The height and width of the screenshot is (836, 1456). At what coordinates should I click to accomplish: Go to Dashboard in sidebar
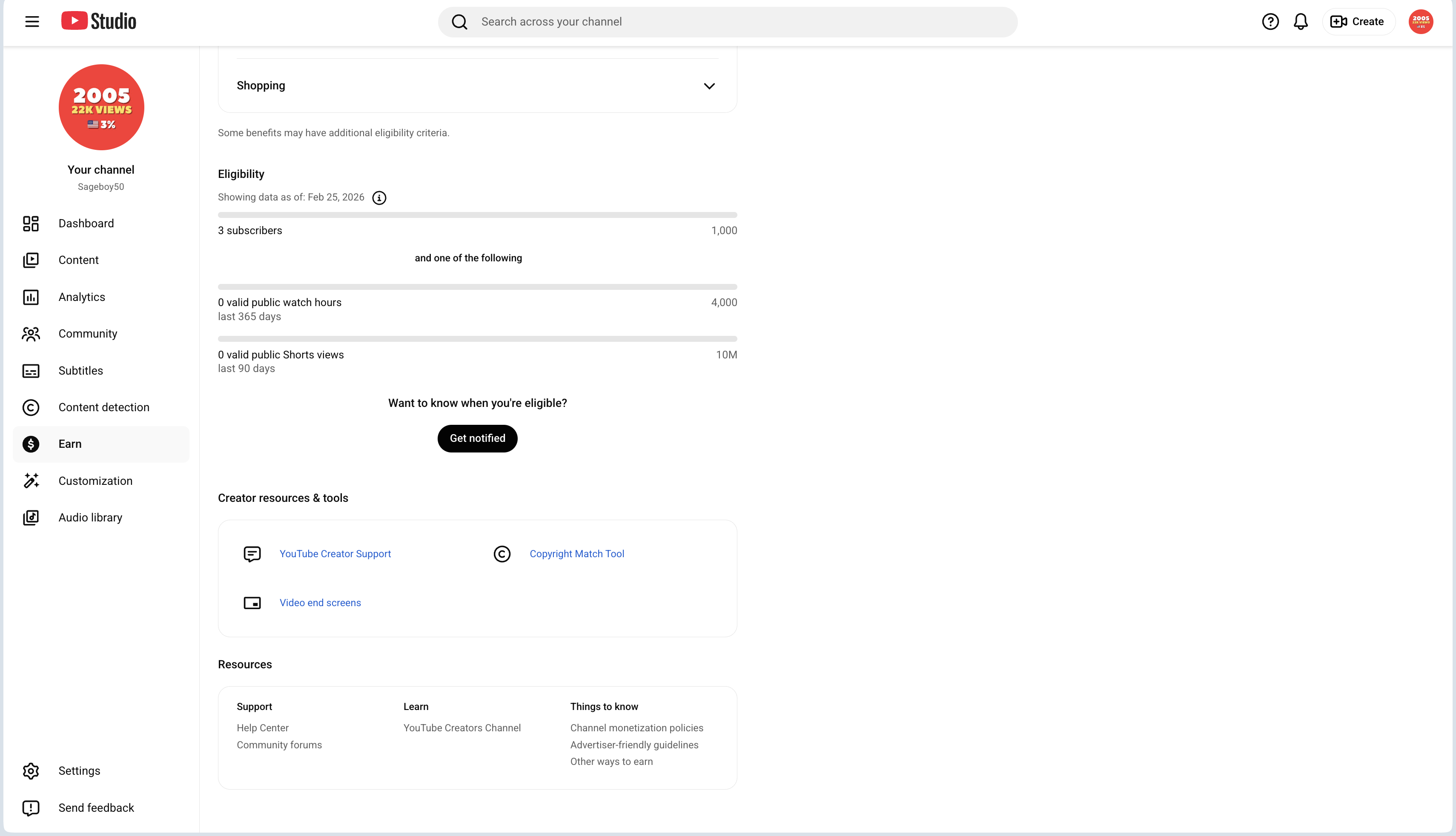click(x=101, y=223)
